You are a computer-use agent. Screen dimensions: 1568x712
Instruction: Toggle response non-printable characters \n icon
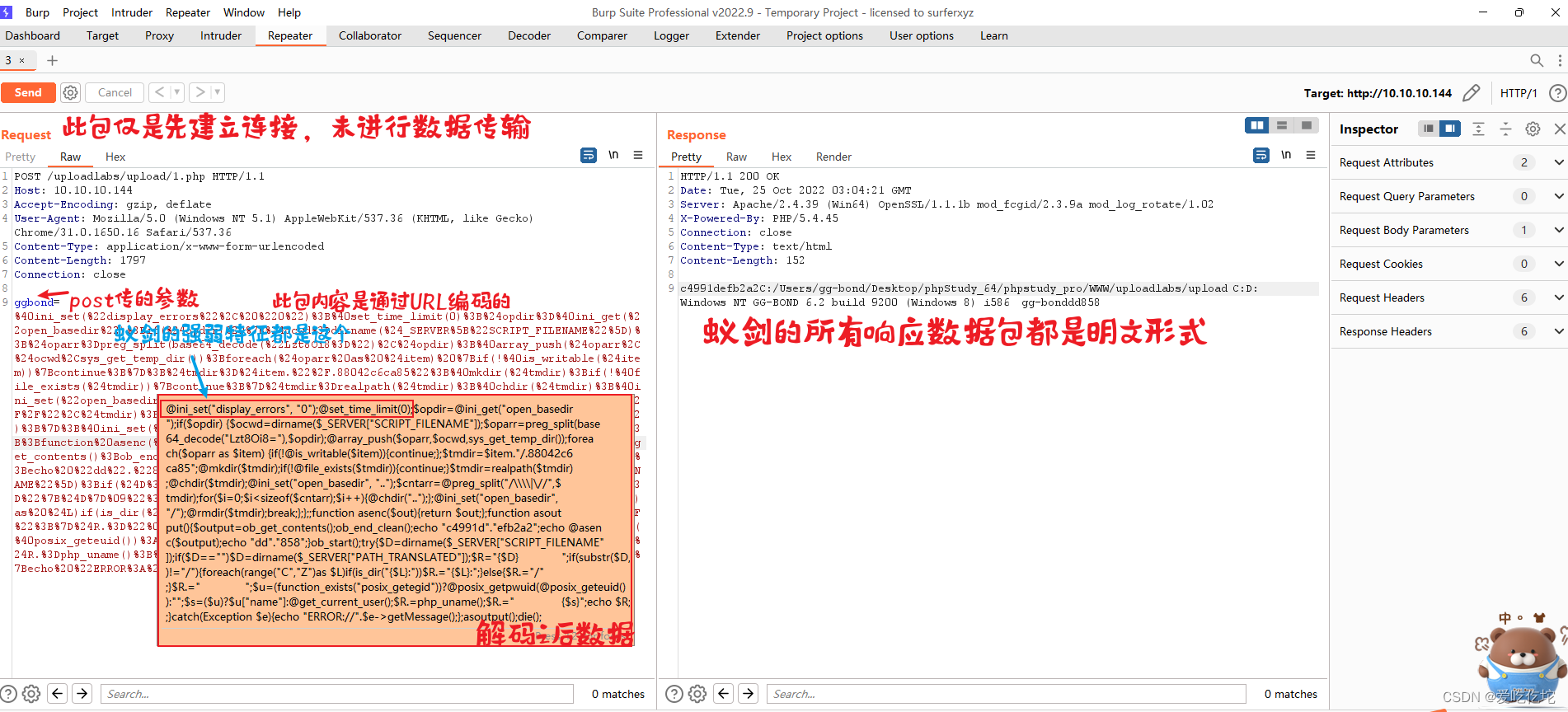1286,155
